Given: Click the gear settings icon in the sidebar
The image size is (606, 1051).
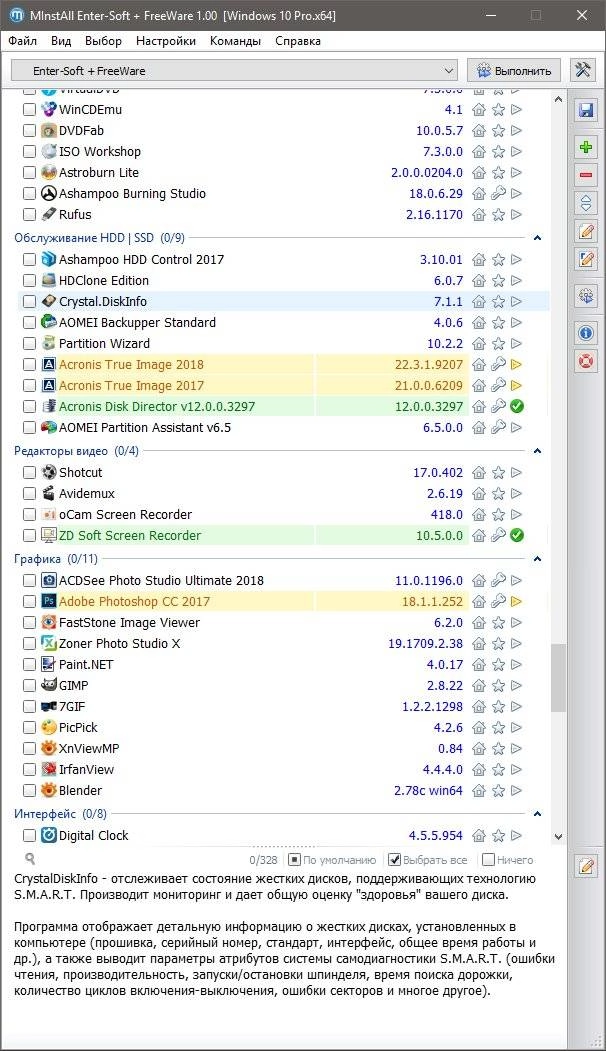Looking at the screenshot, I should [x=586, y=296].
